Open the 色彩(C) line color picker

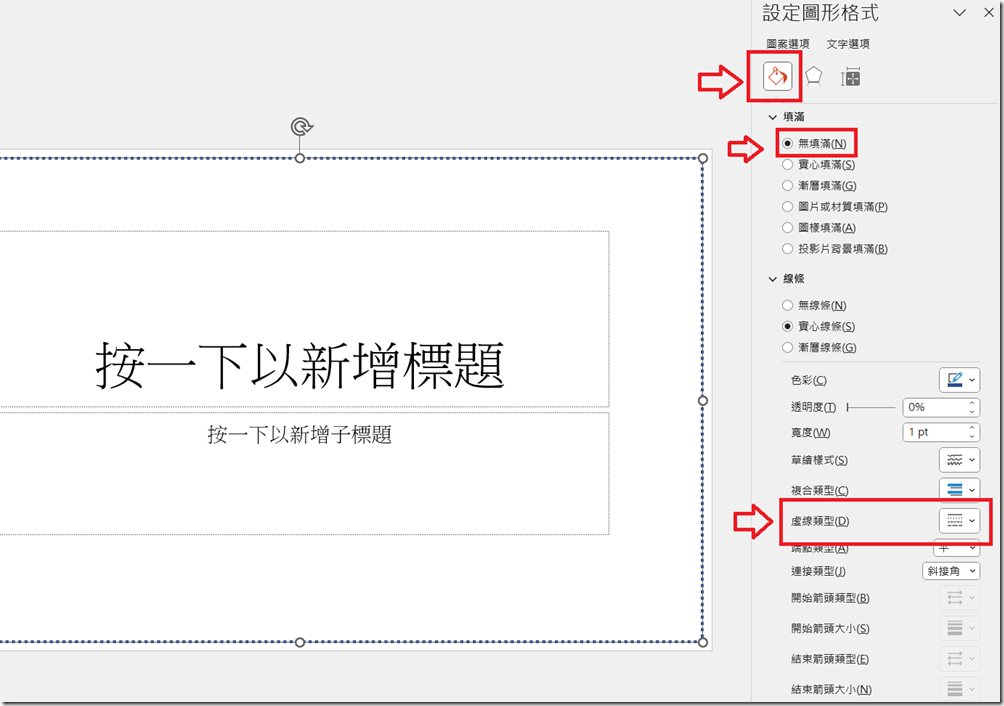click(x=959, y=380)
